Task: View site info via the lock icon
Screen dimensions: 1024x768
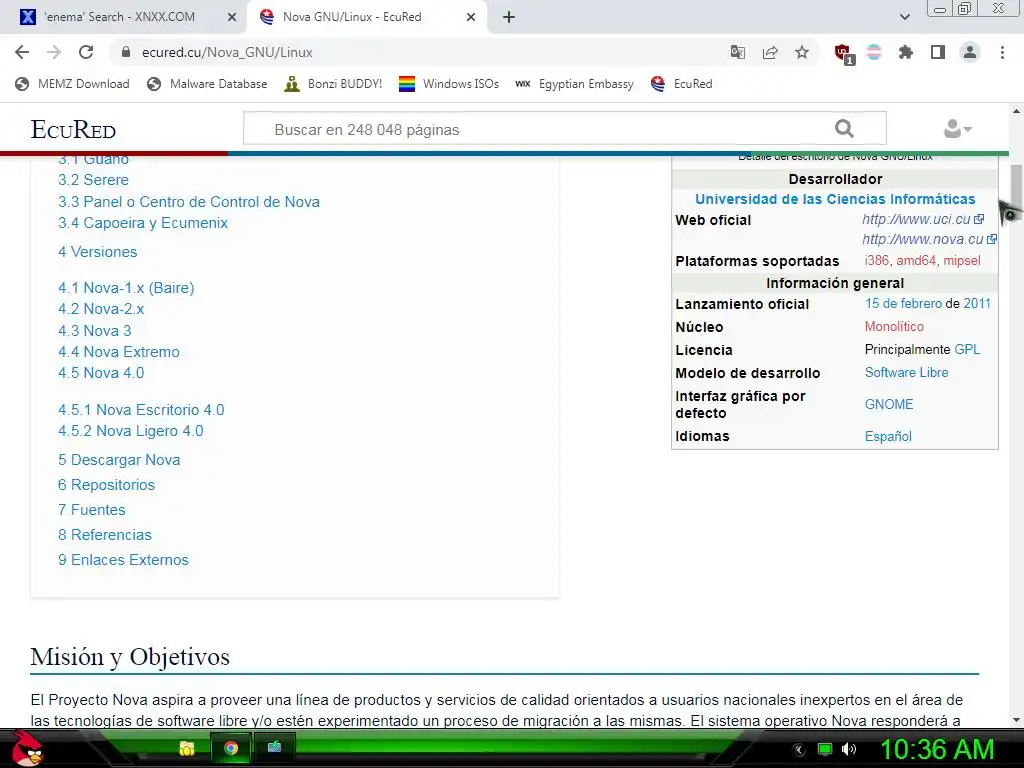Action: (126, 52)
